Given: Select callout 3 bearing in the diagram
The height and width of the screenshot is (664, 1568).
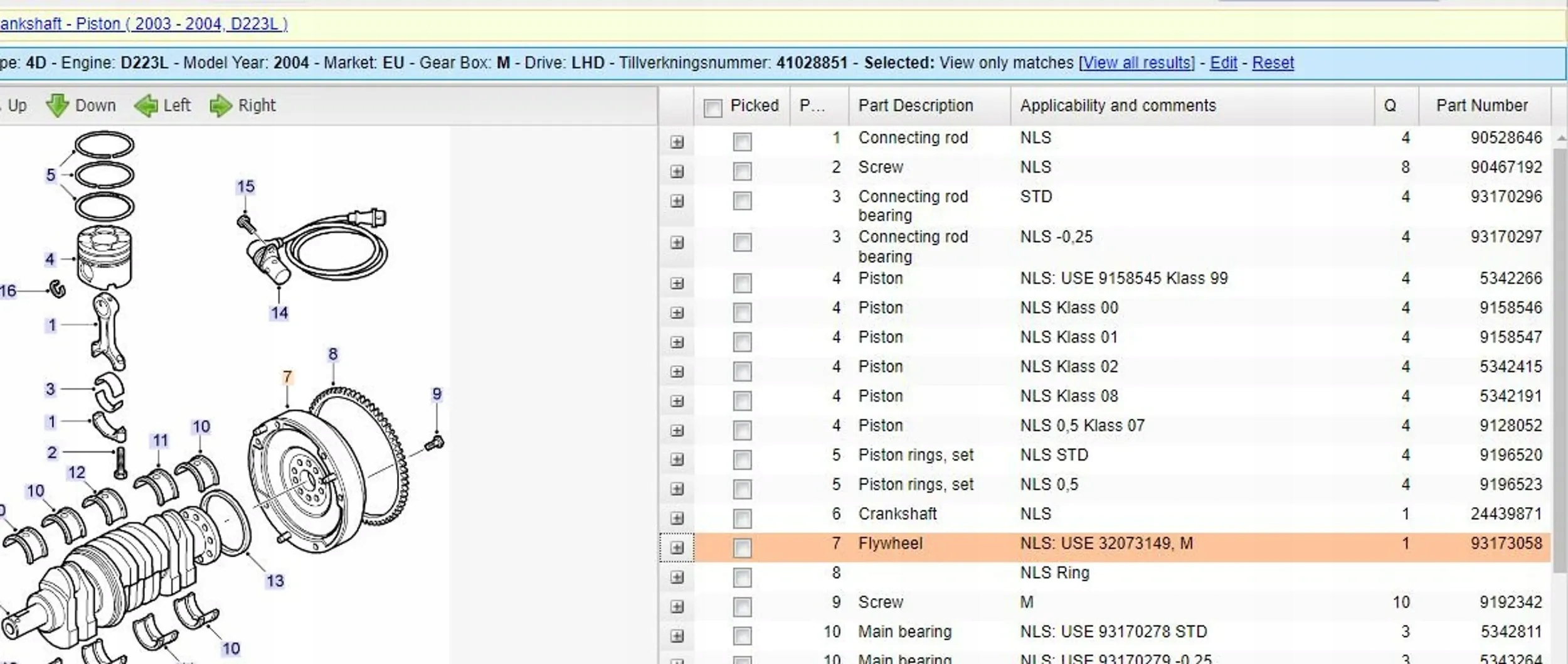Looking at the screenshot, I should [x=50, y=388].
